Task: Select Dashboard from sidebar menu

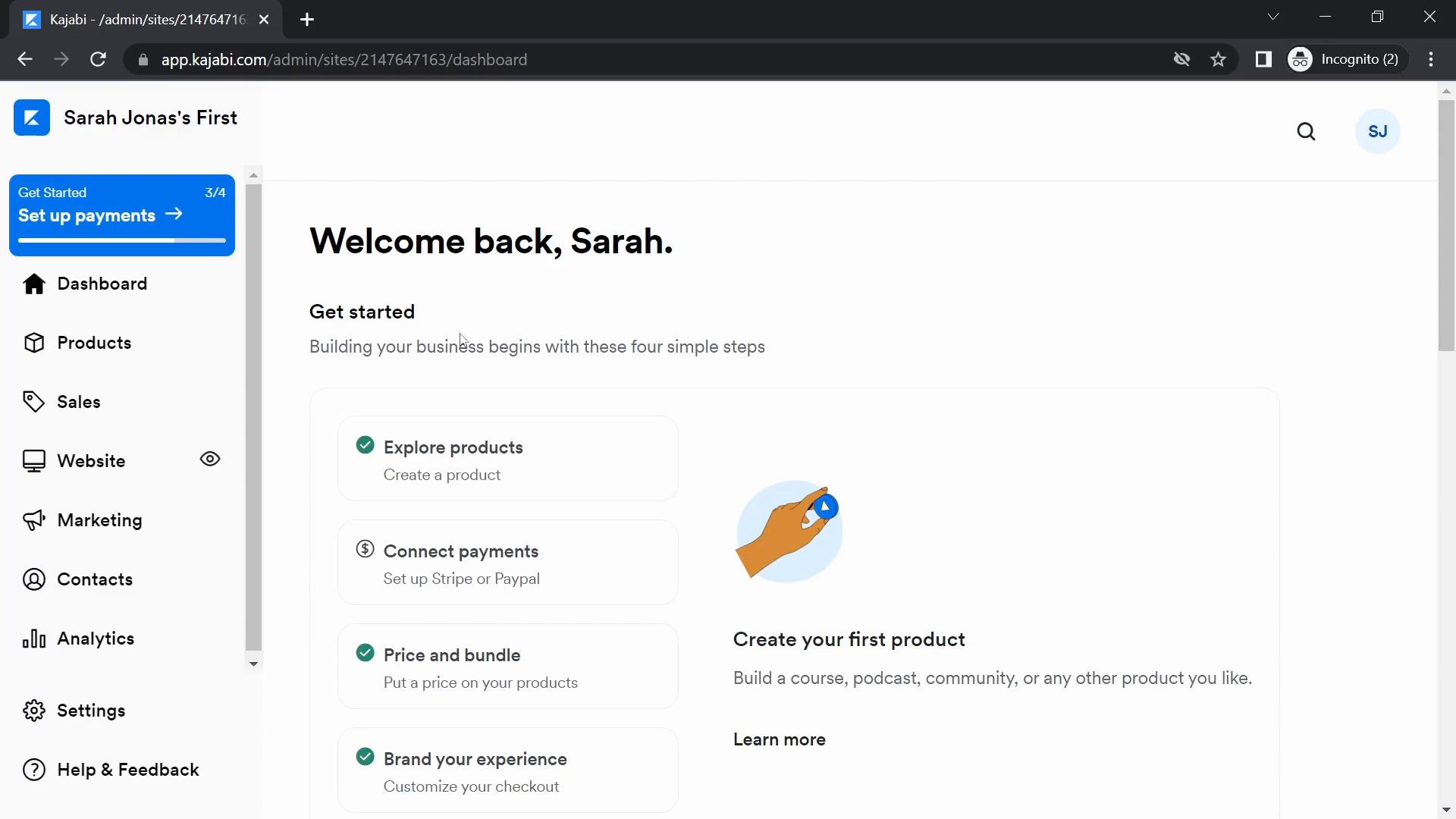Action: 102,283
